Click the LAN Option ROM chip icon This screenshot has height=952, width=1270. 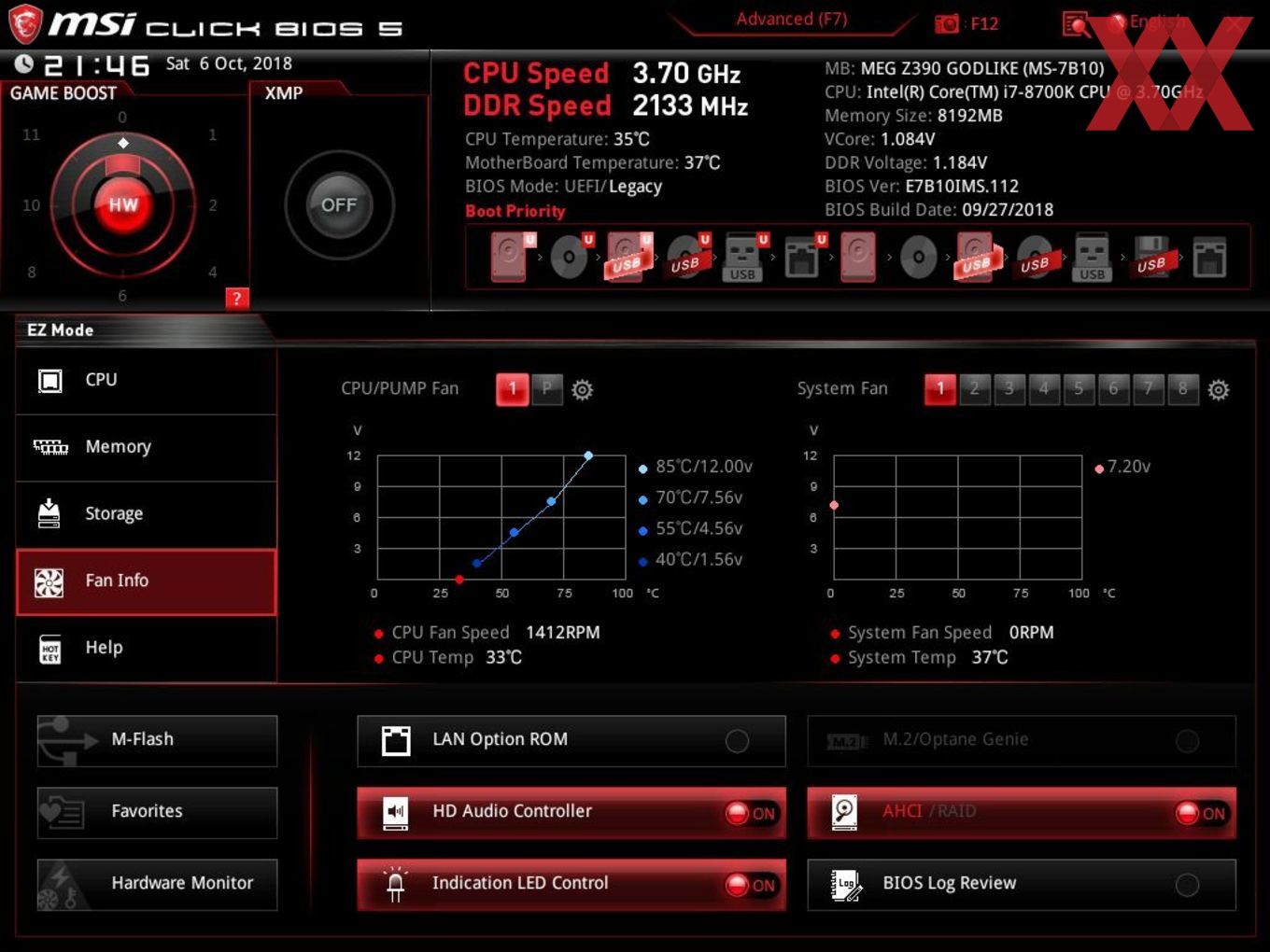396,741
